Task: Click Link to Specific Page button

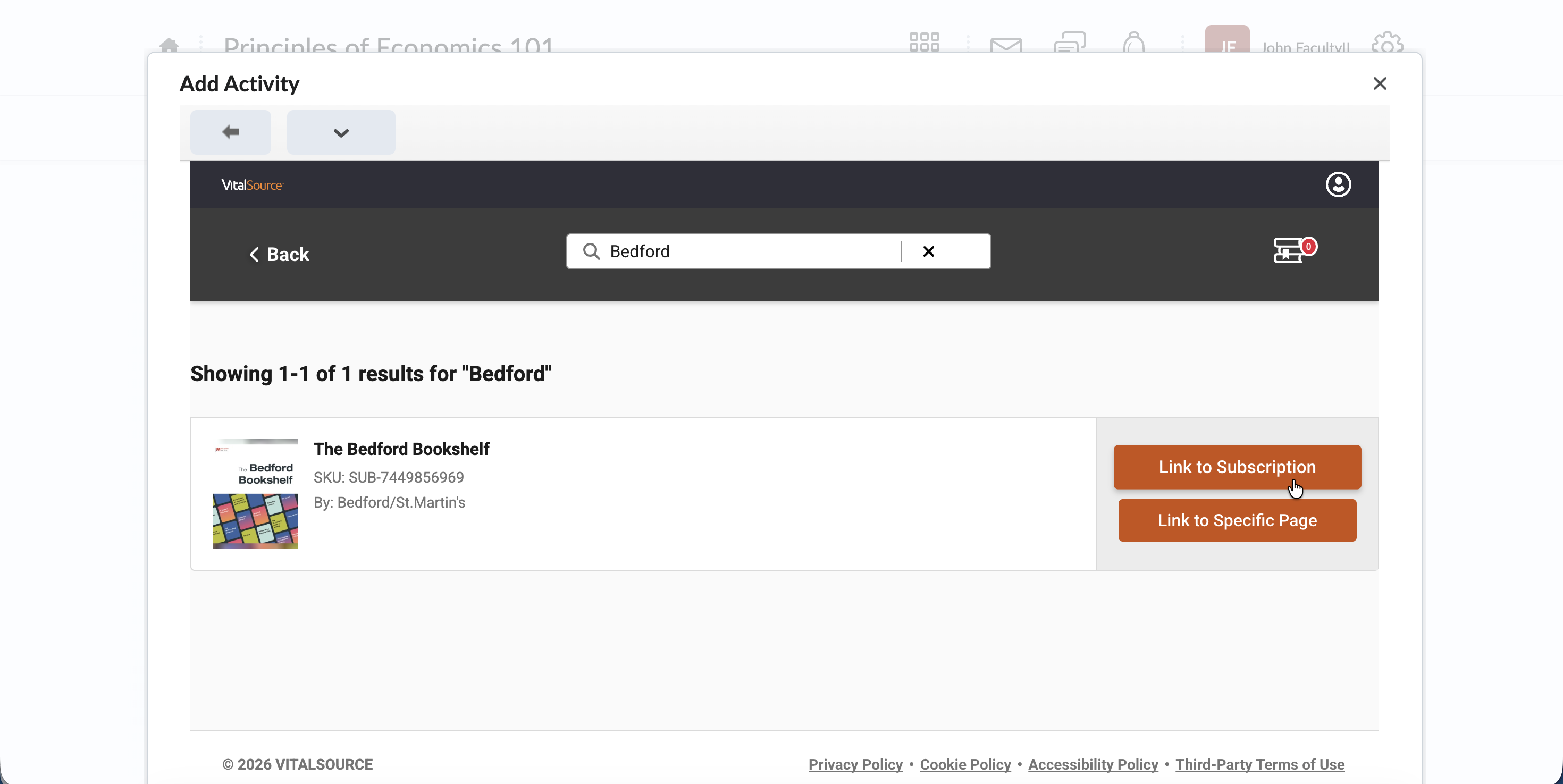Action: tap(1237, 520)
